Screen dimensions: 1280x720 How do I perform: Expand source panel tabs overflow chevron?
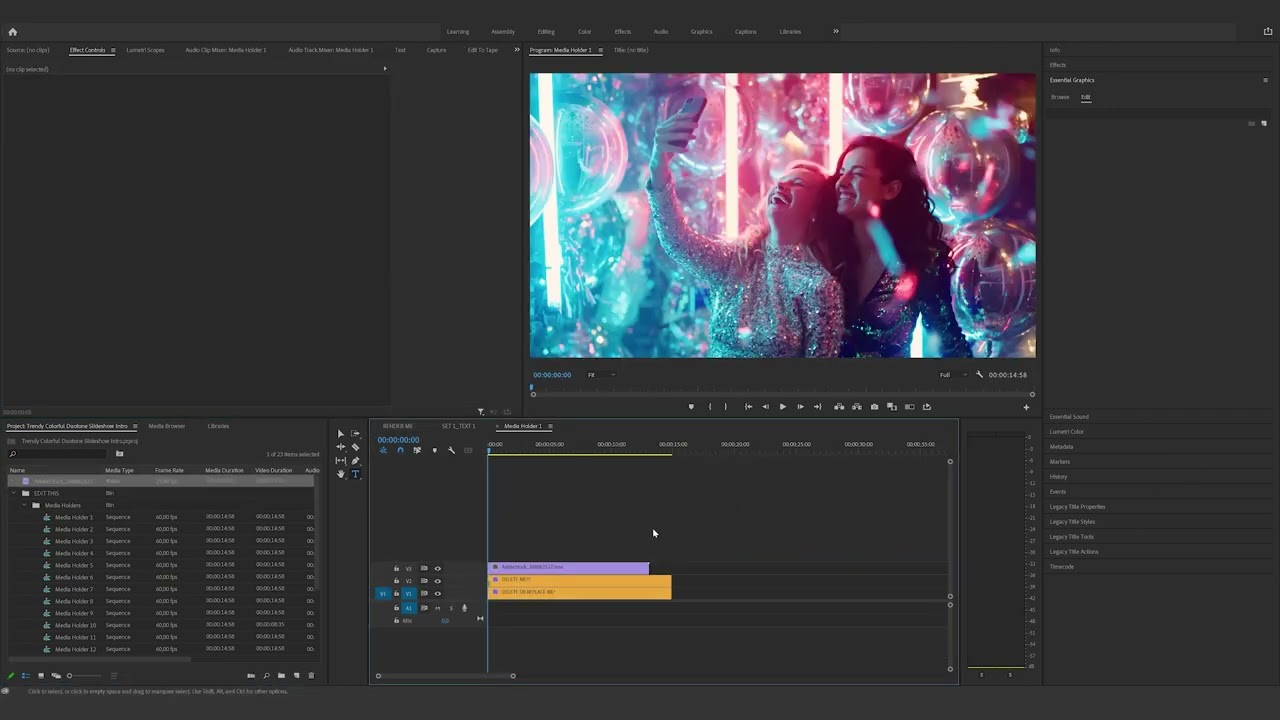[517, 50]
